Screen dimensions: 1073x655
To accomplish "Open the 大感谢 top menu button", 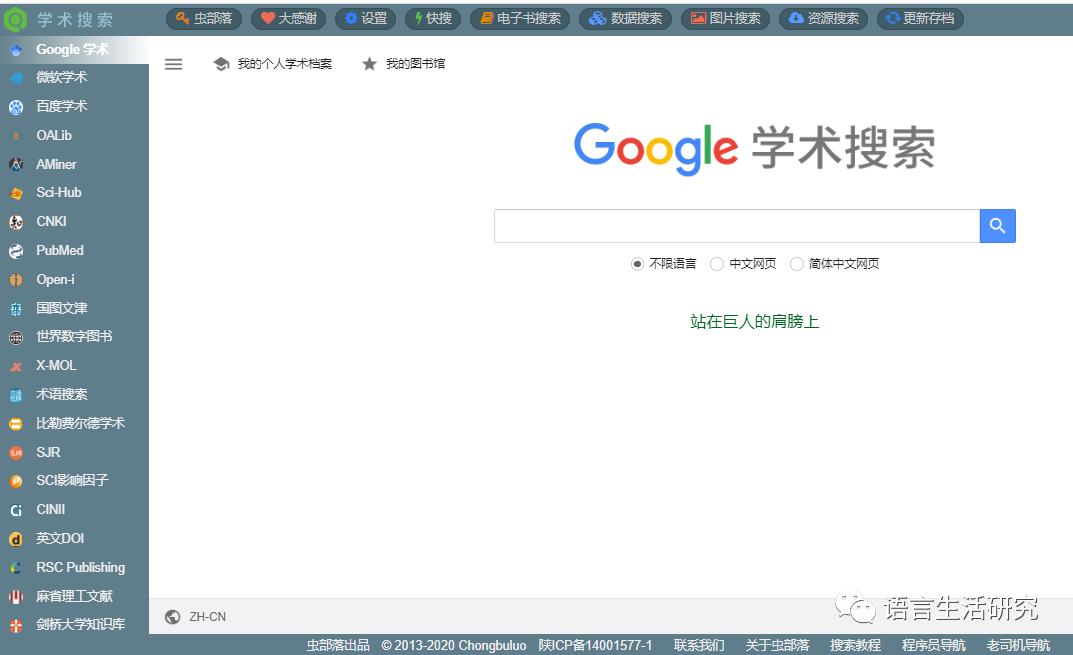I will coord(288,18).
